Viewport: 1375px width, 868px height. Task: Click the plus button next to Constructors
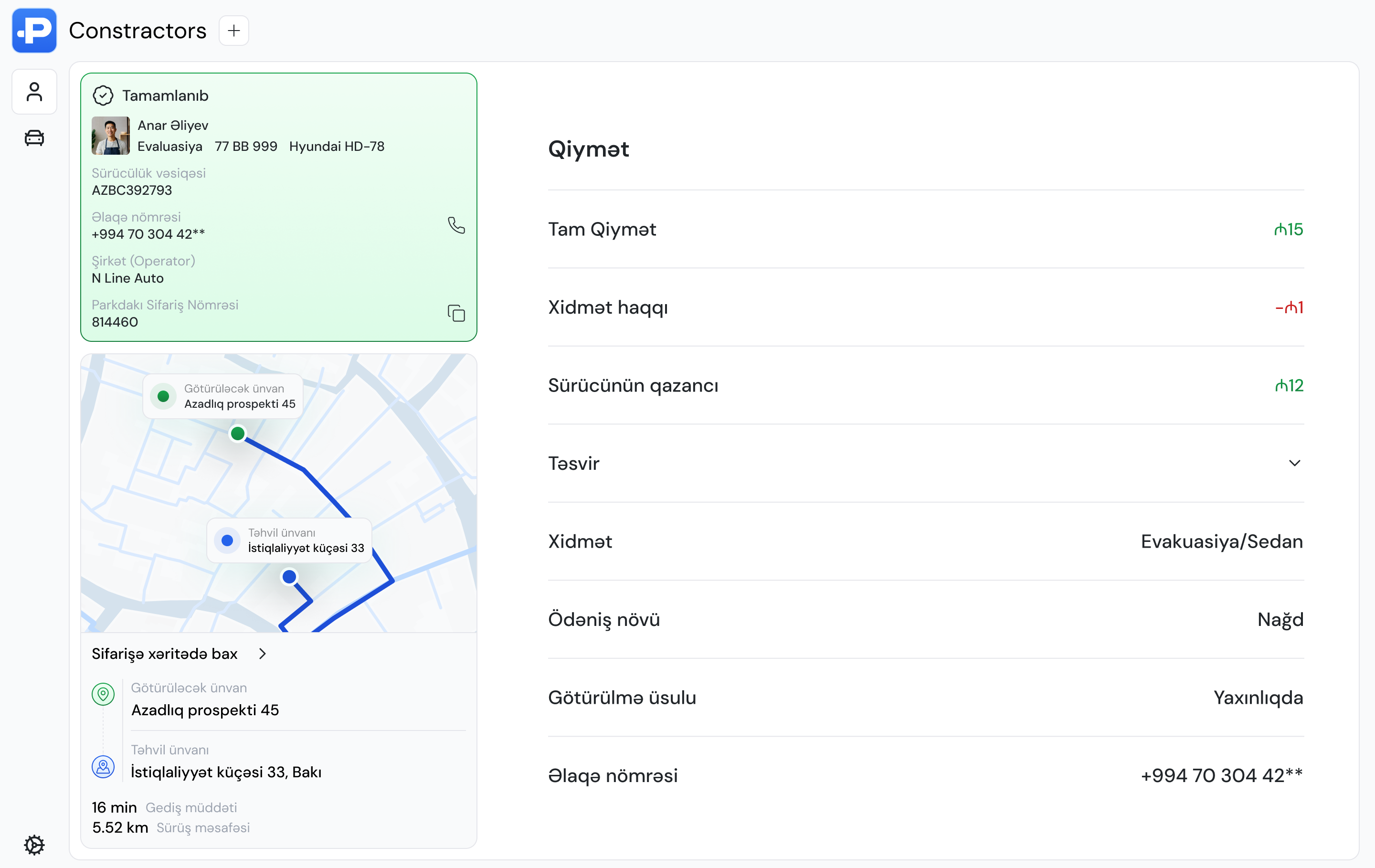point(233,30)
